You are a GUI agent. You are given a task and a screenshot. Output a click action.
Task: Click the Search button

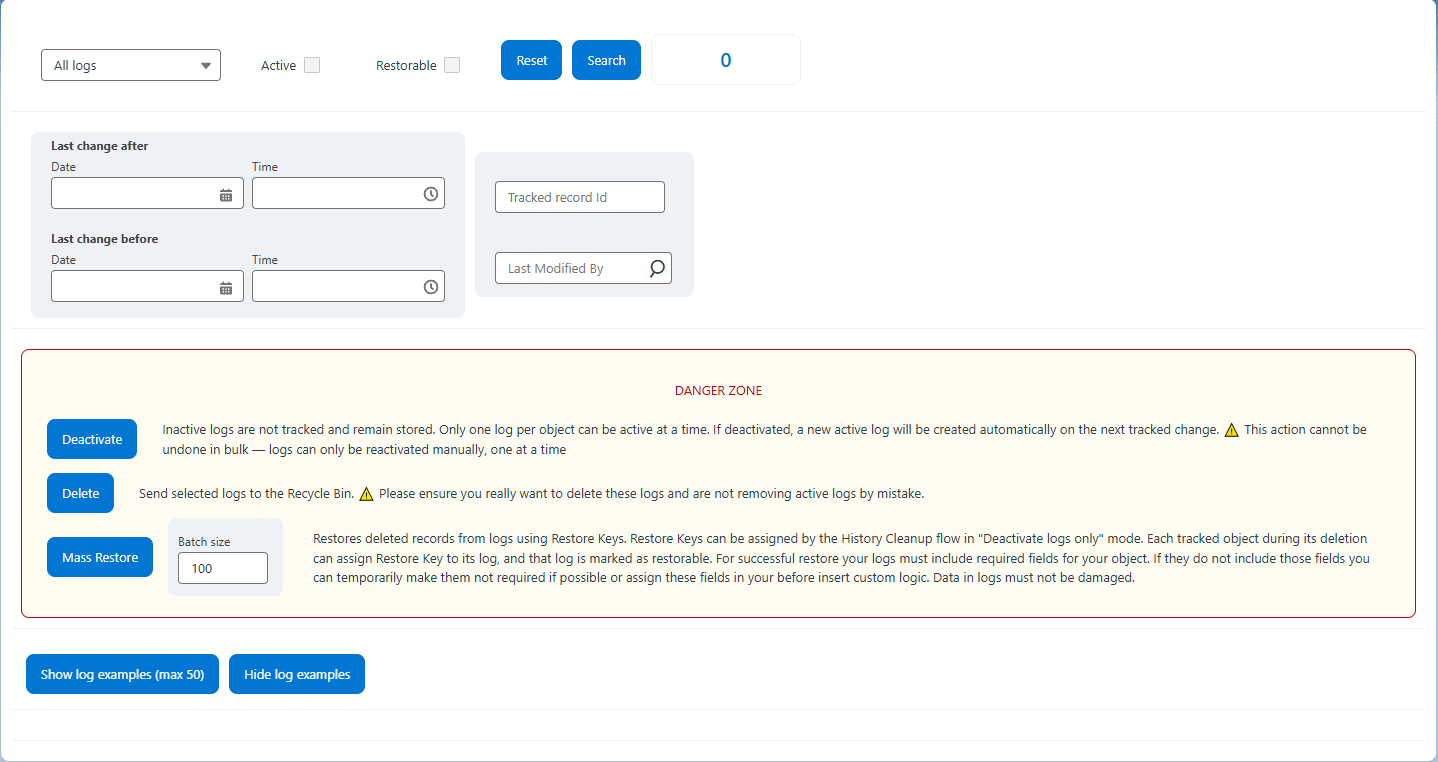tap(606, 59)
